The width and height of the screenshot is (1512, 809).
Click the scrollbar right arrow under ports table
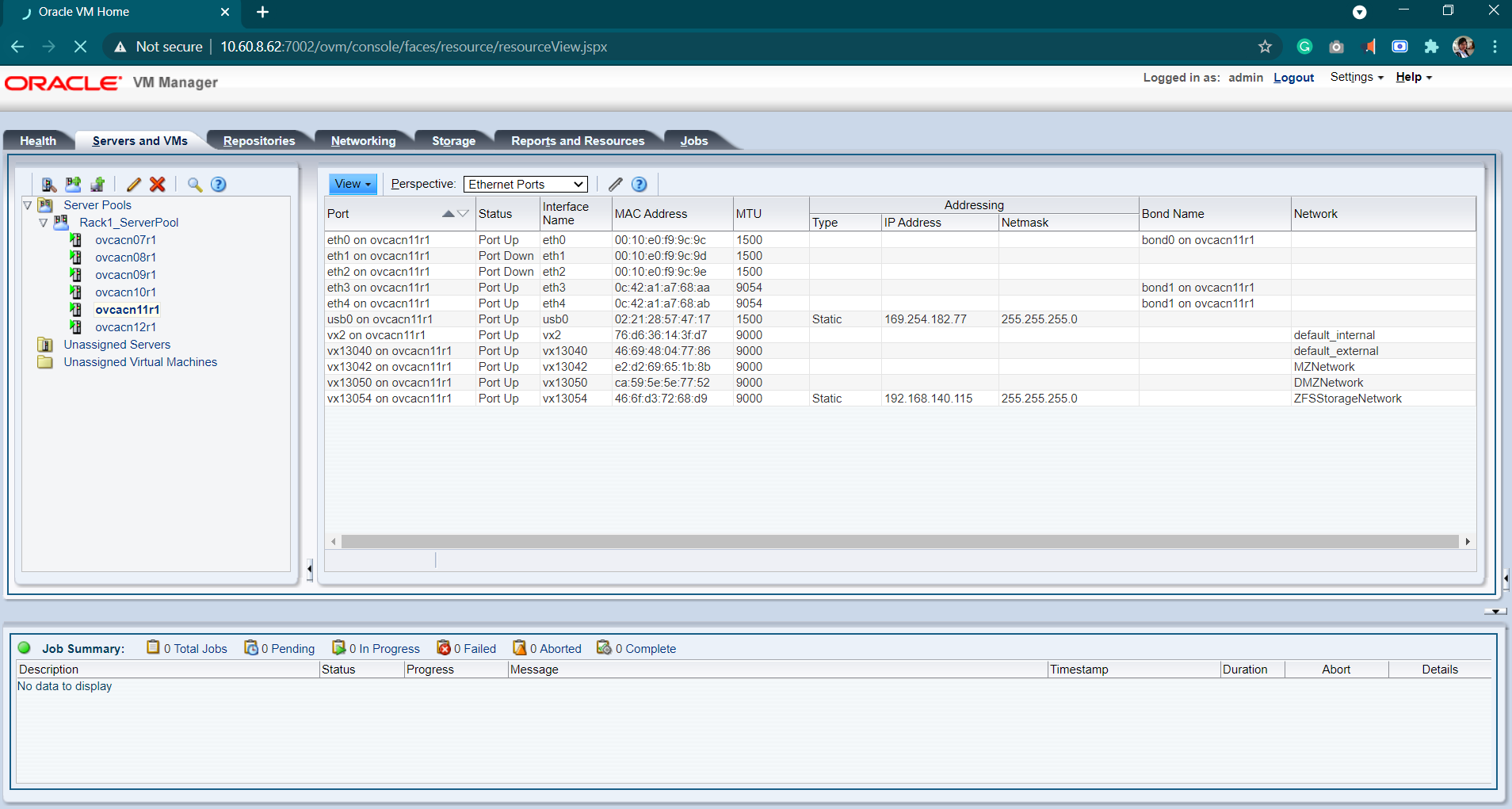pyautogui.click(x=1468, y=541)
